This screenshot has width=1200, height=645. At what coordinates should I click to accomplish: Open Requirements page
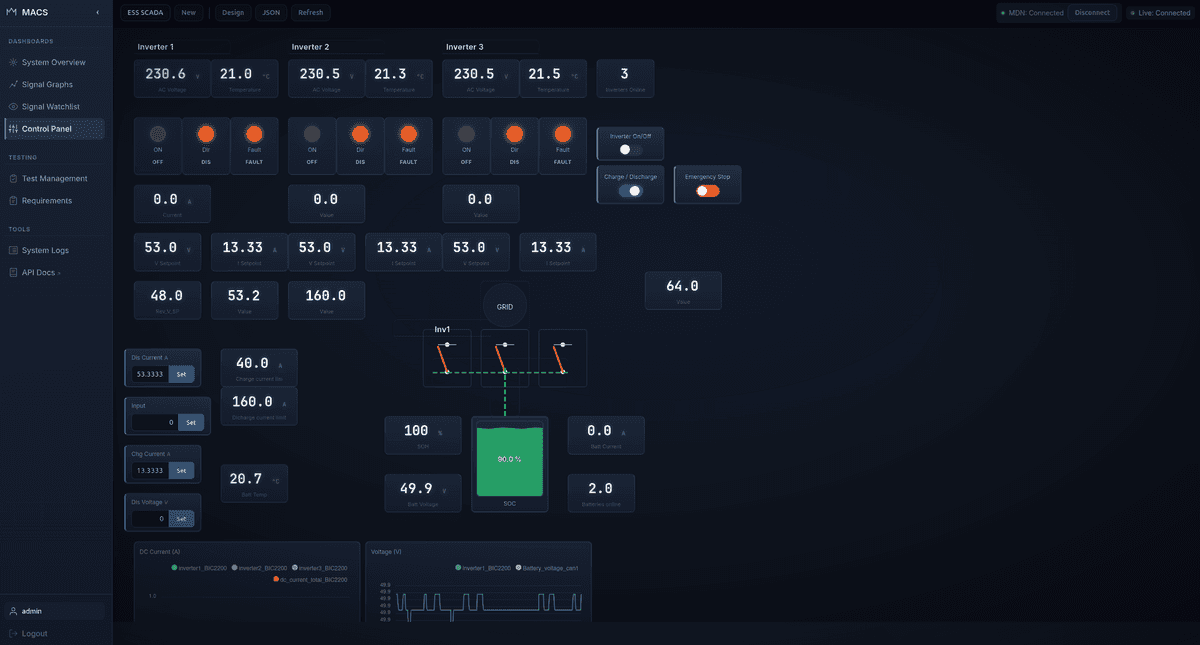tap(55, 200)
